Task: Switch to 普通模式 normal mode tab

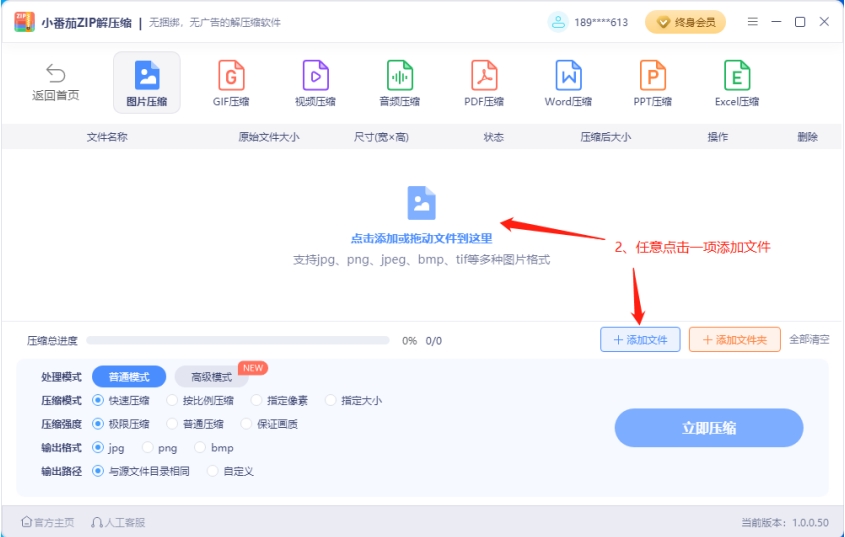Action: tap(129, 377)
